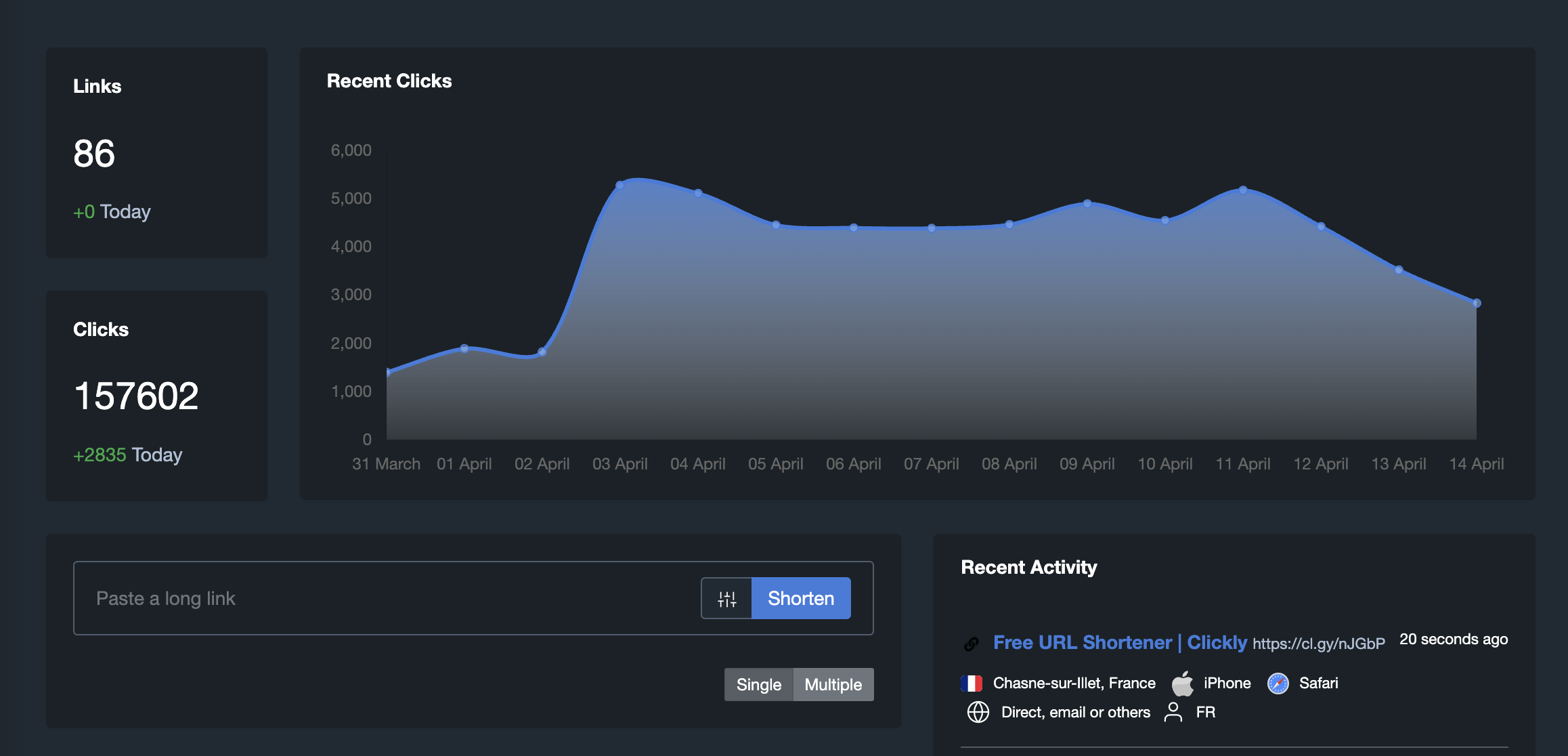Click the Links card title
1568x756 pixels.
[97, 86]
